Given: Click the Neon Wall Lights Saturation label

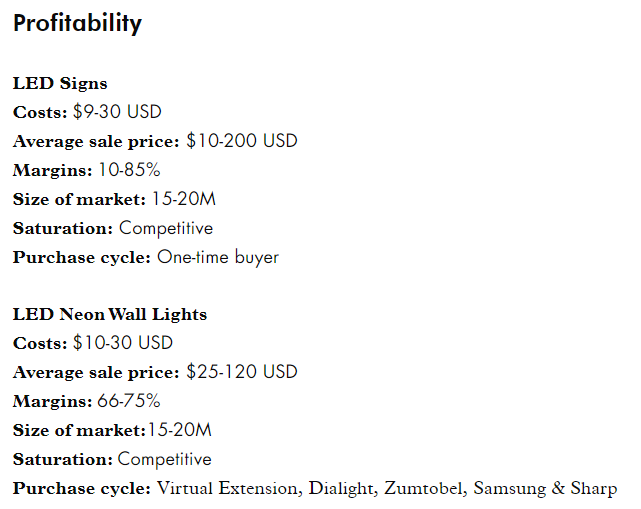Looking at the screenshot, I should point(63,460).
